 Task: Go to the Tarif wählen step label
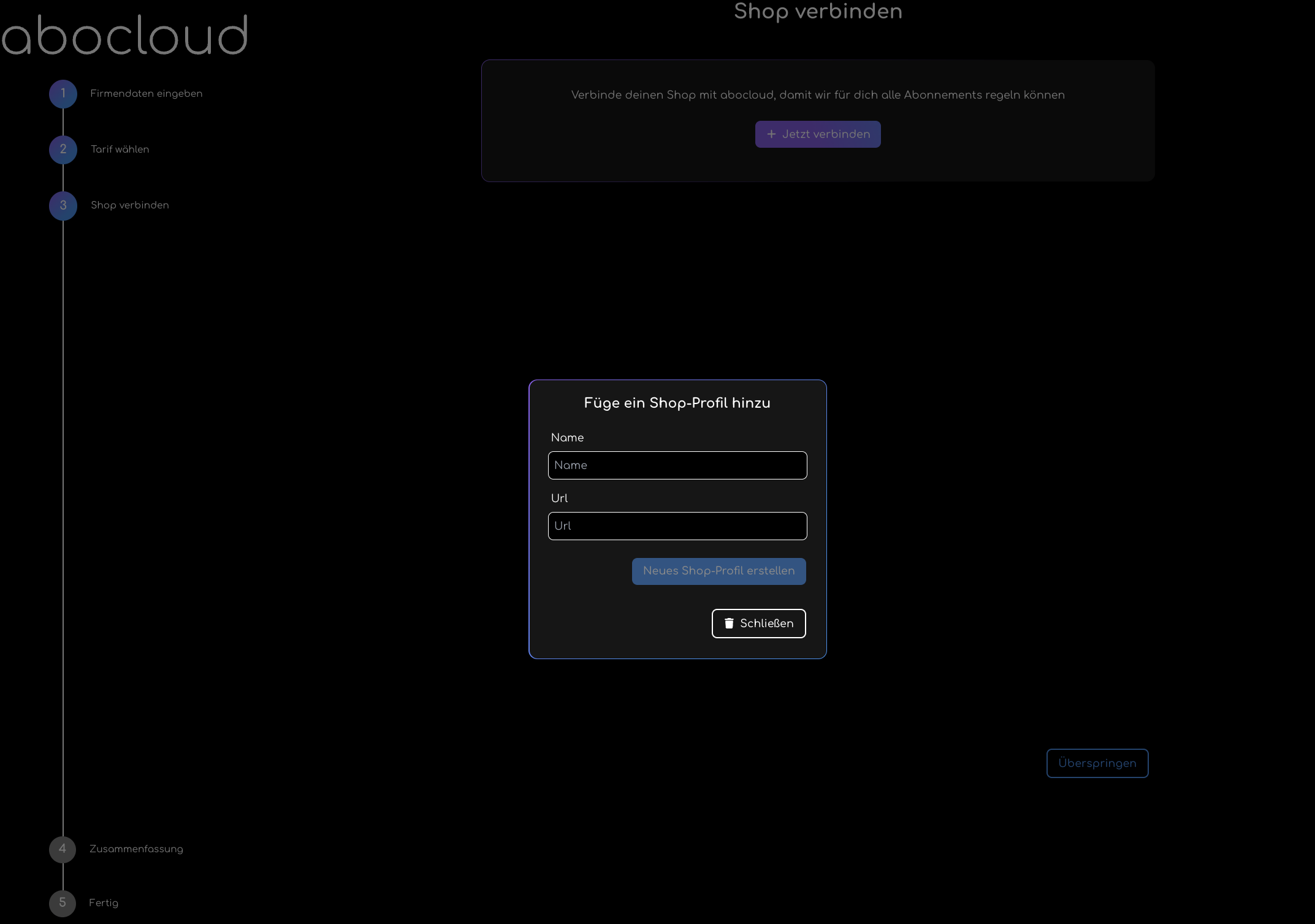tap(120, 150)
